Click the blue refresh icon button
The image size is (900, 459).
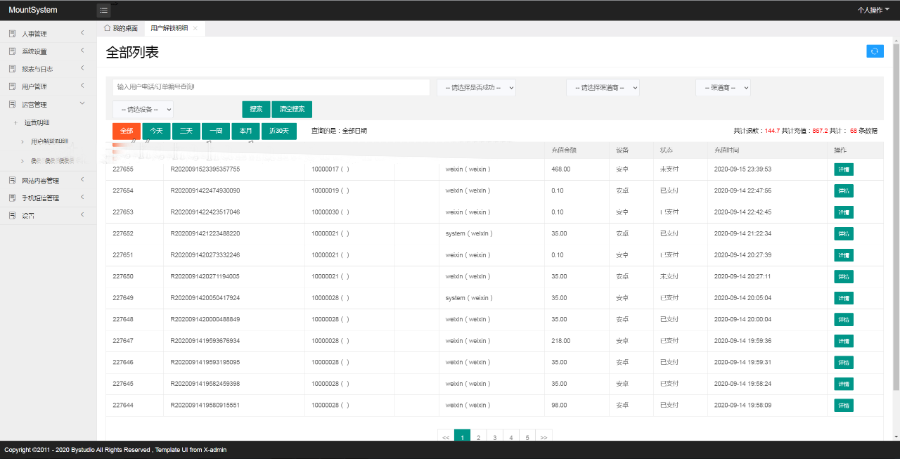[x=874, y=52]
